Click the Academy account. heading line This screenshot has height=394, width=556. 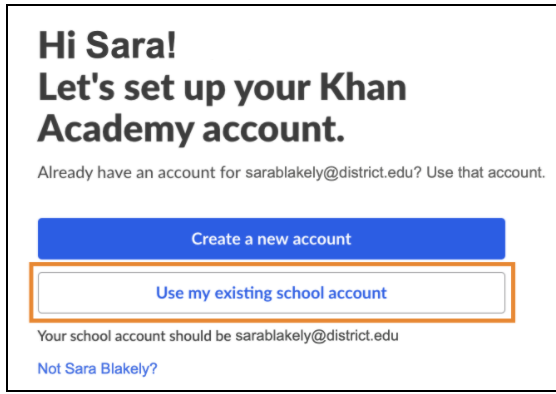click(x=191, y=129)
